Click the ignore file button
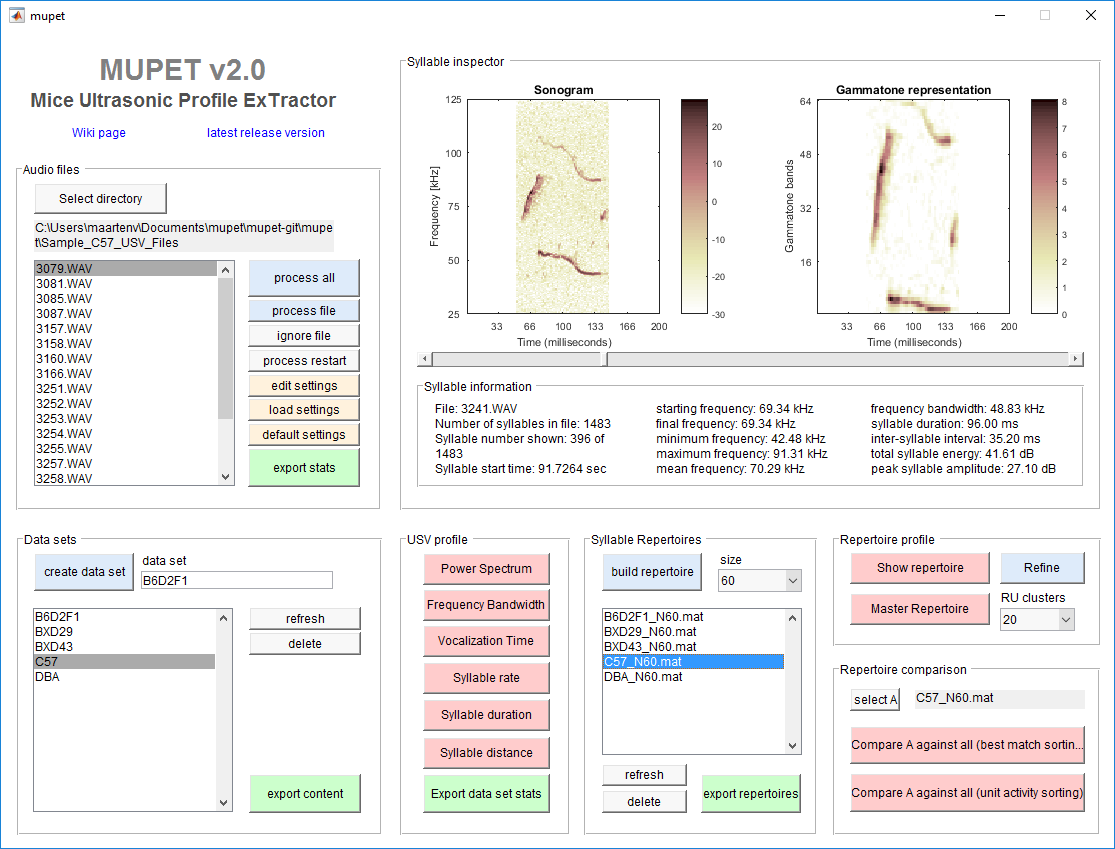The height and width of the screenshot is (849, 1115). pyautogui.click(x=304, y=336)
